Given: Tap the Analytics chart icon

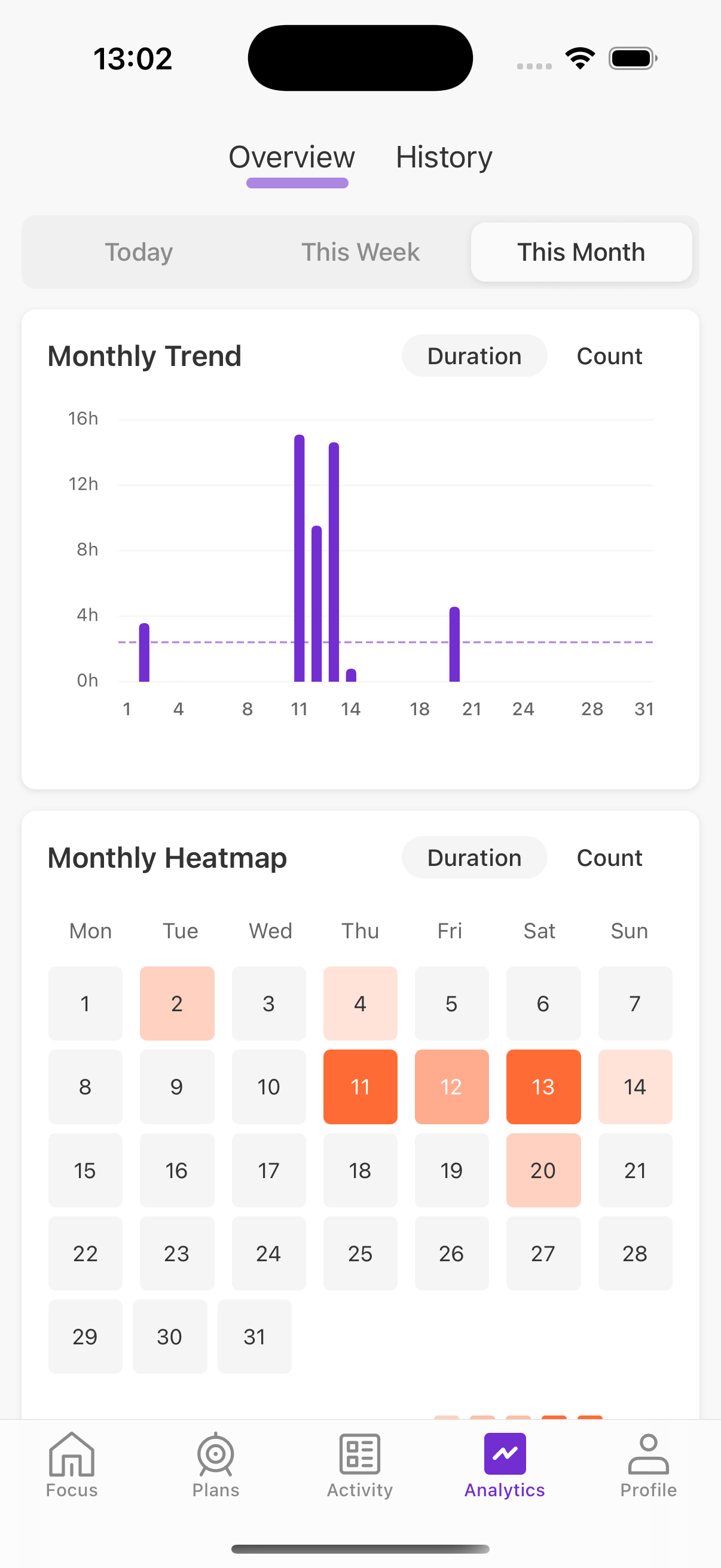Looking at the screenshot, I should pyautogui.click(x=505, y=1455).
